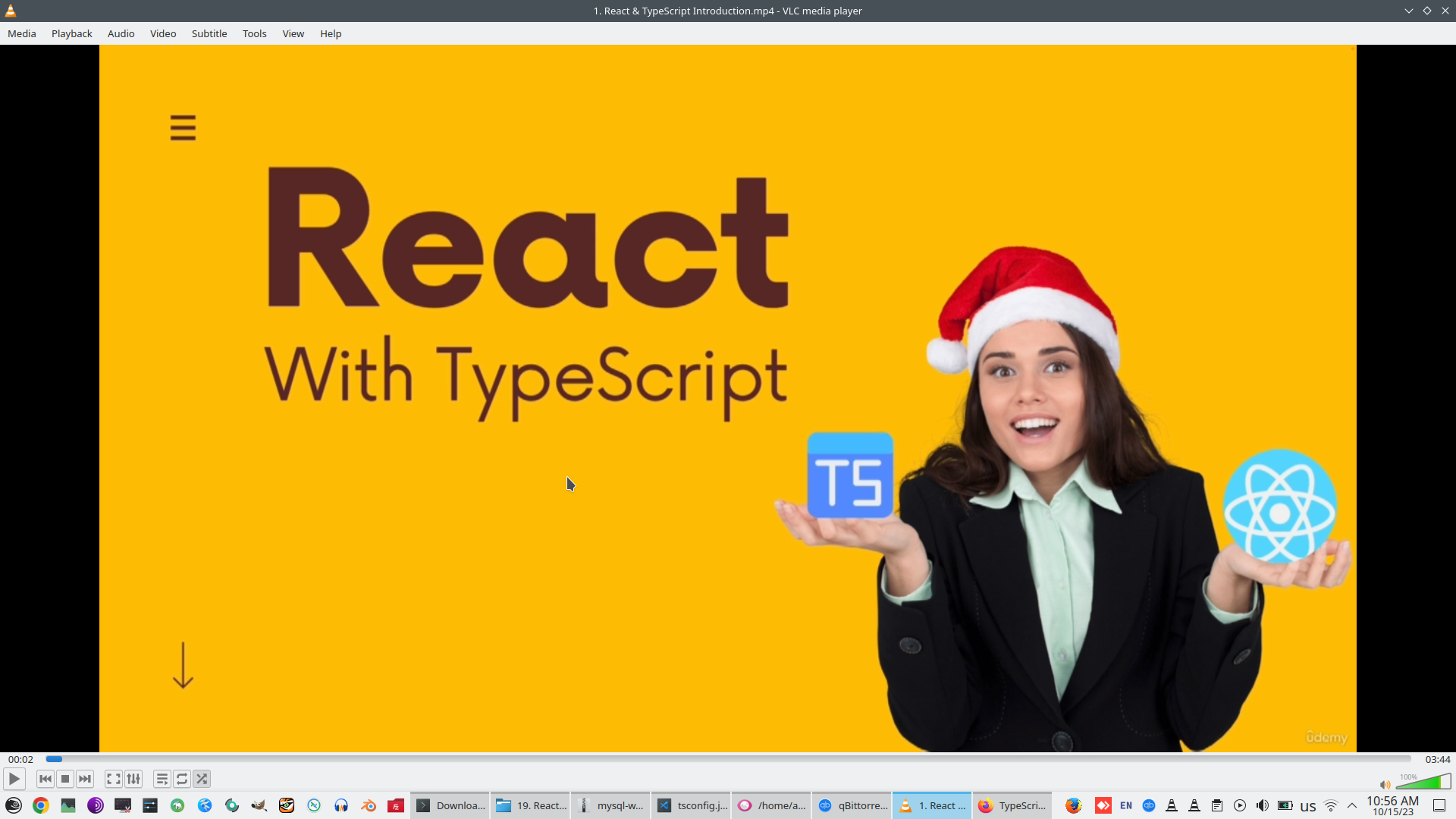Adjust the green volume slider

tap(1423, 783)
